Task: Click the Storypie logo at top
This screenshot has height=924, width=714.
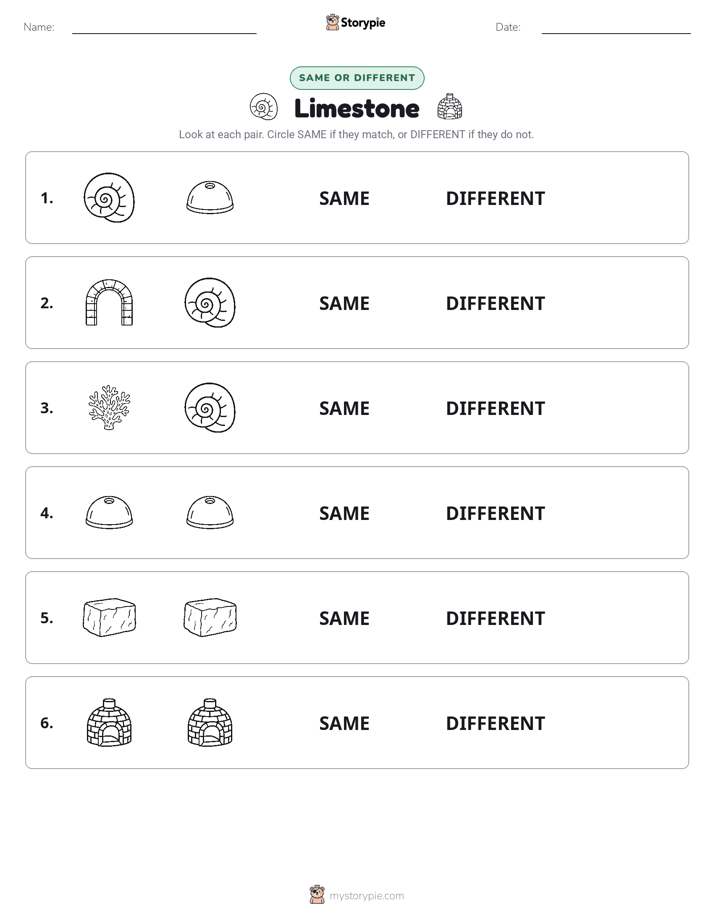Action: (356, 22)
